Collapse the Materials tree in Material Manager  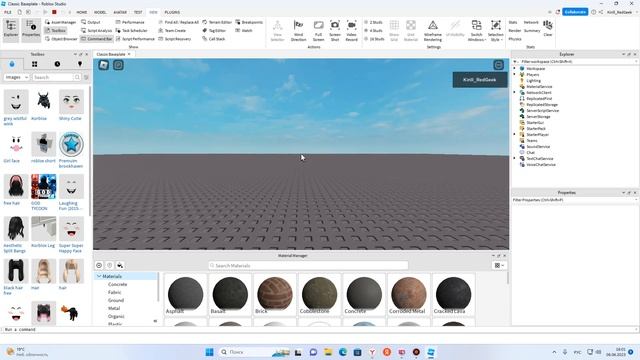click(99, 276)
